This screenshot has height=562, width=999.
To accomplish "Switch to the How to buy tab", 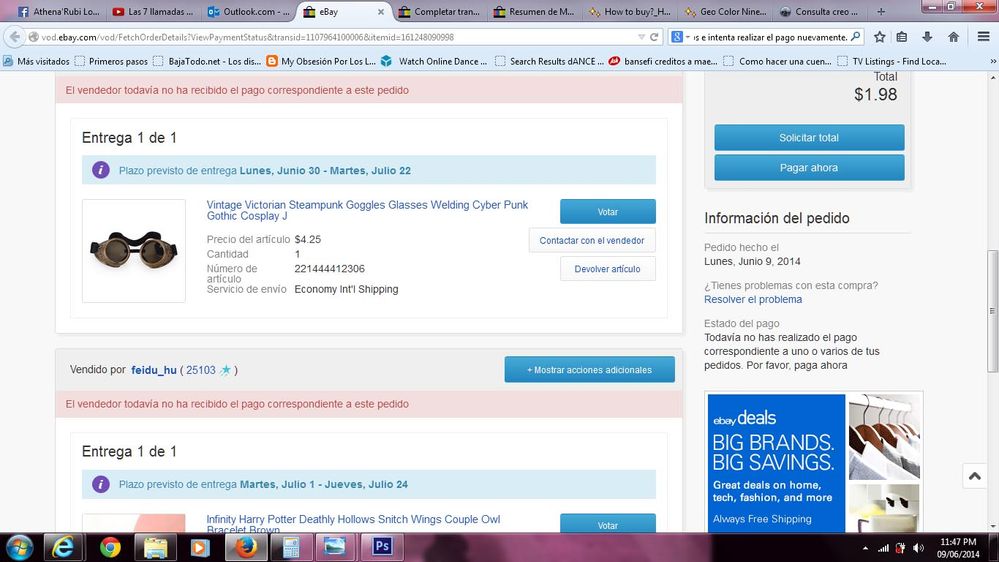I will coord(629,11).
